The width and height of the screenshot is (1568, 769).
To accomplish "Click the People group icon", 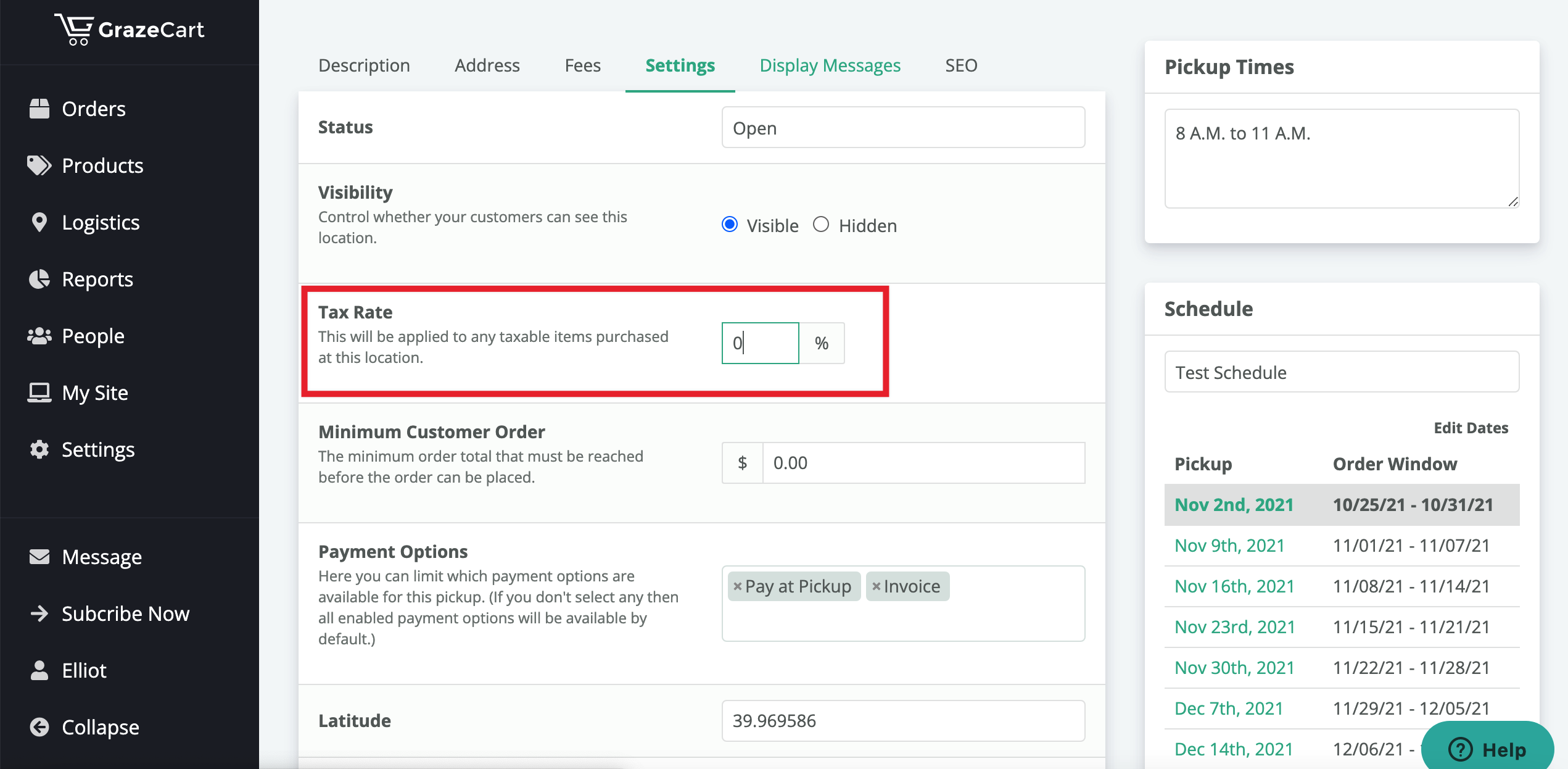I will pyautogui.click(x=39, y=336).
